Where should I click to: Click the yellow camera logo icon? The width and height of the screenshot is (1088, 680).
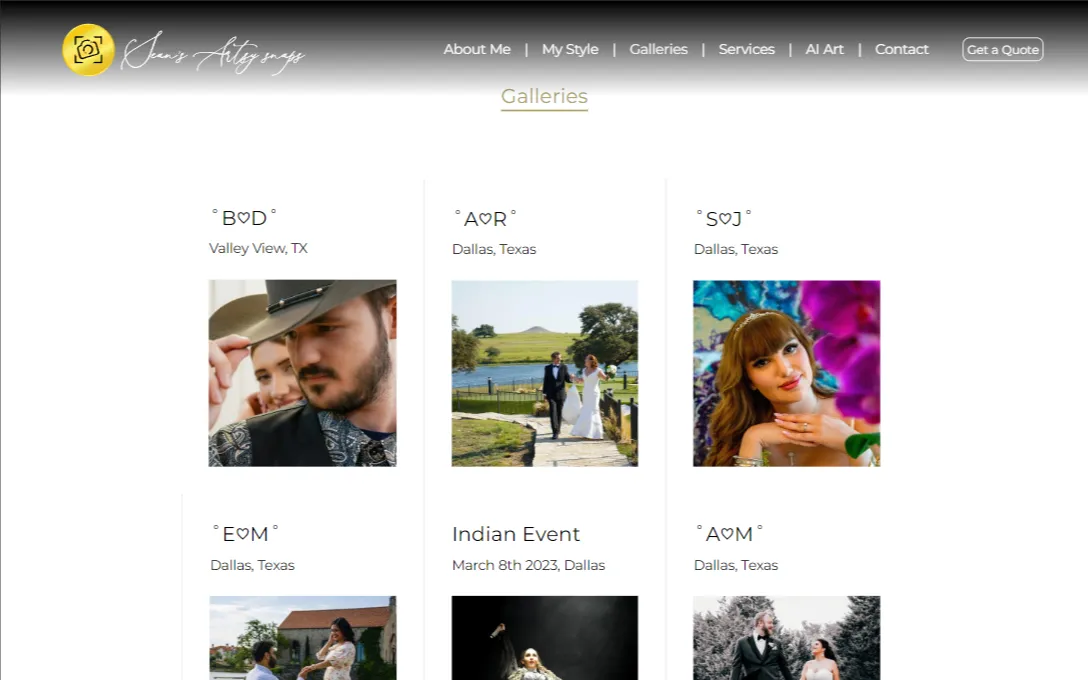pos(88,50)
